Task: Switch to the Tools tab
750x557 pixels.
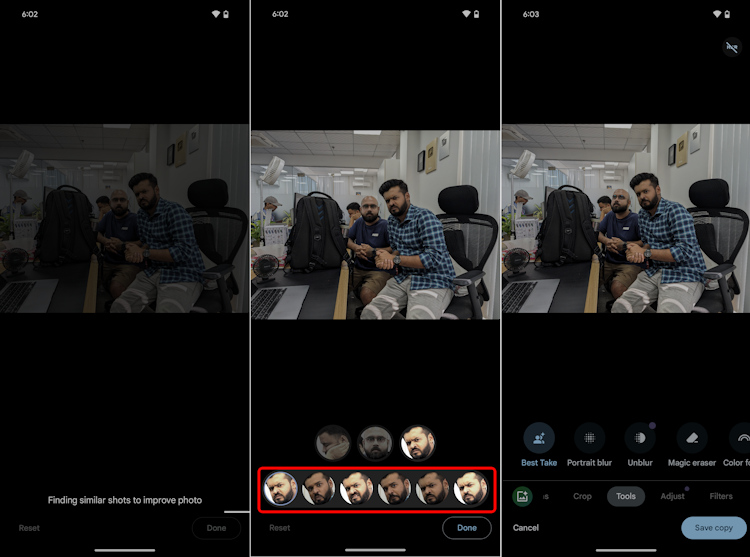Action: 626,496
